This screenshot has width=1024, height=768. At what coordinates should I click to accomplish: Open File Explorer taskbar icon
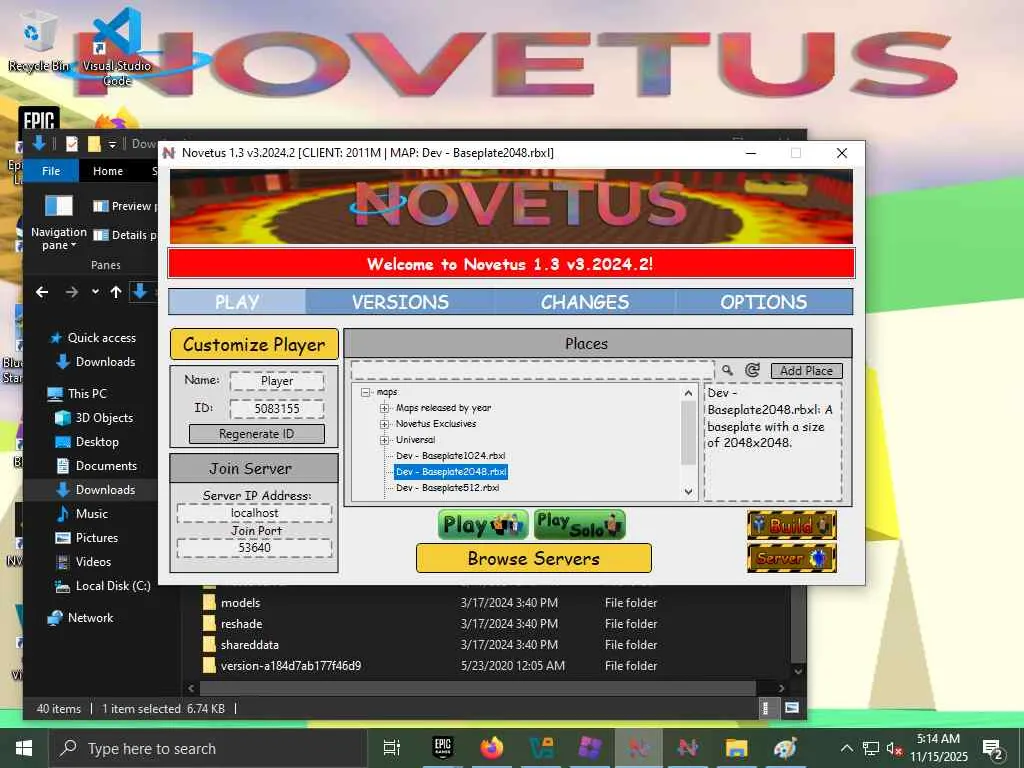tap(736, 748)
